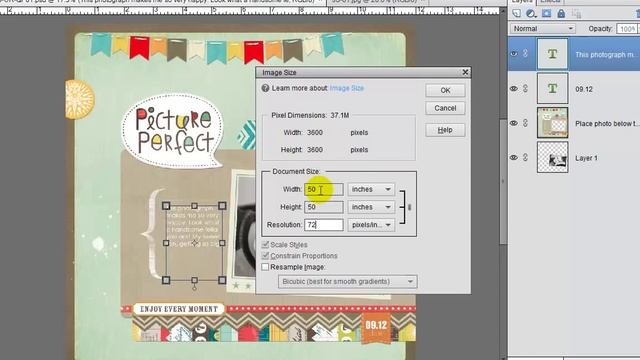Toggle visibility of 'Place photo below' layer
Image resolution: width=640 pixels, height=360 pixels.
(514, 123)
